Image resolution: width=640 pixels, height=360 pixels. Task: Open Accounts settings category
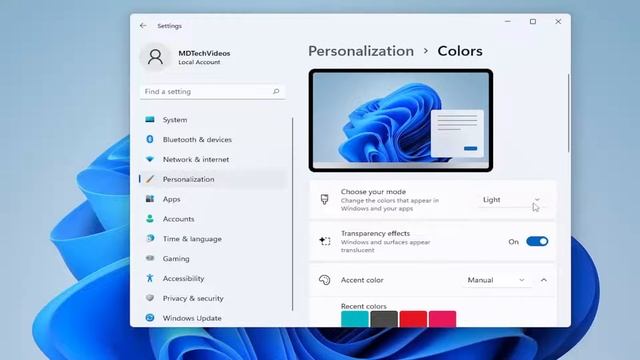tap(212, 219)
